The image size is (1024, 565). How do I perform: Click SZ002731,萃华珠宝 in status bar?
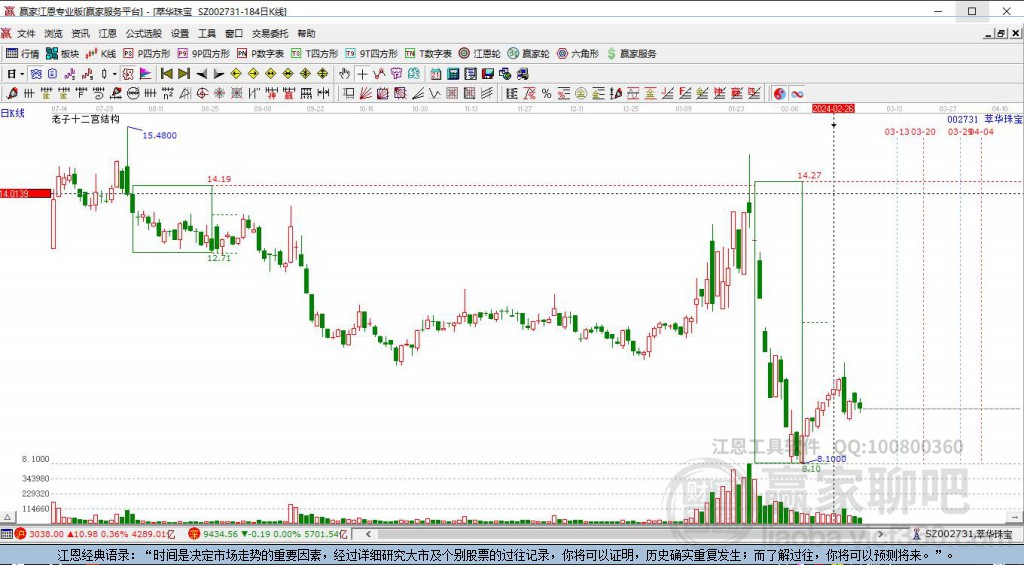966,534
